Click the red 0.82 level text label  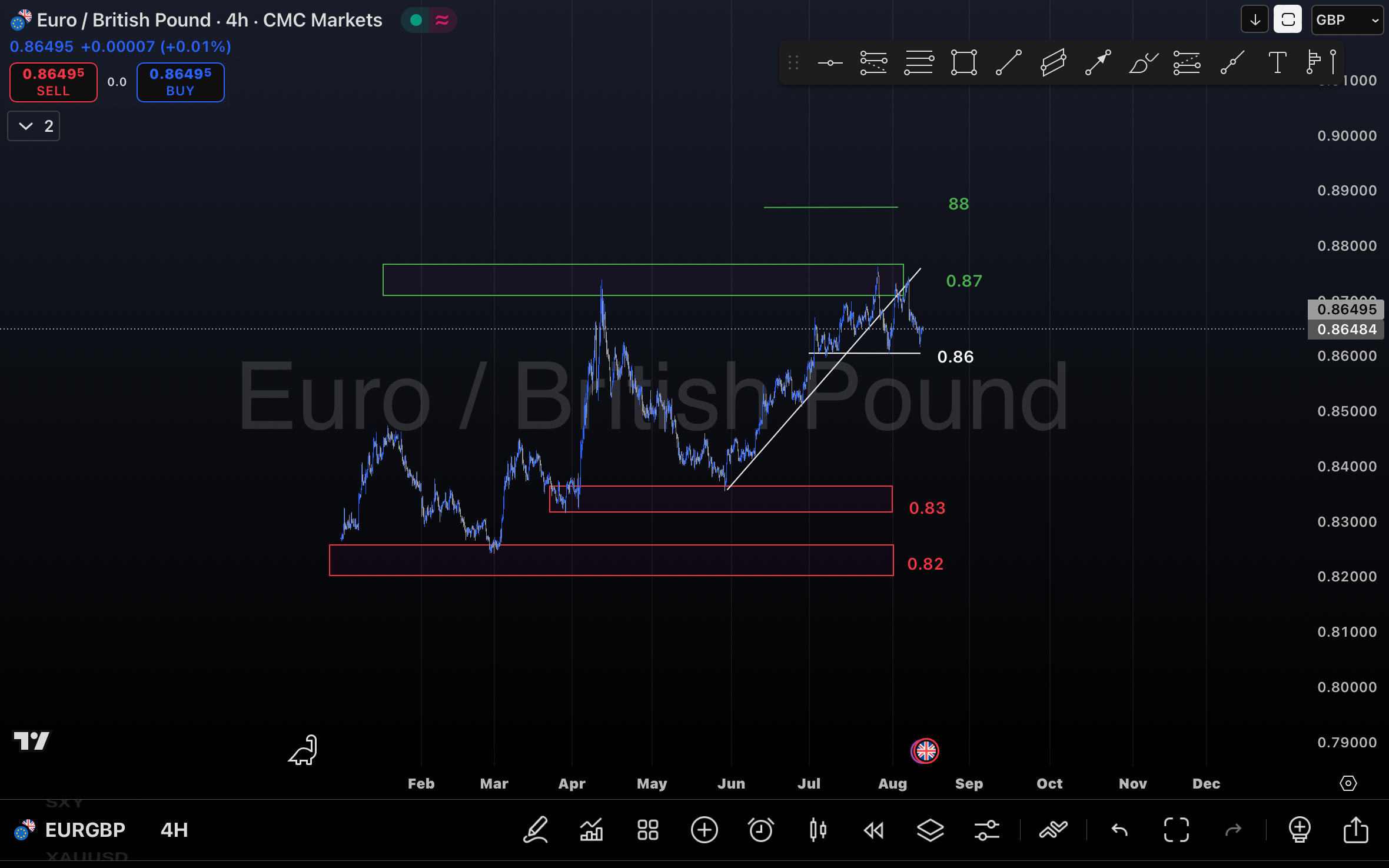pyautogui.click(x=925, y=564)
